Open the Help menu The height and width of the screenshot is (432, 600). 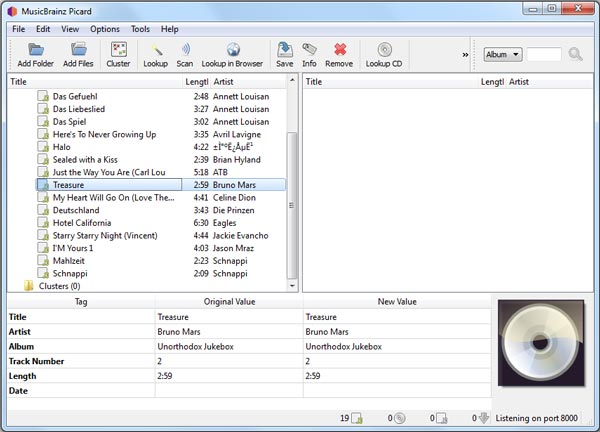coord(170,29)
